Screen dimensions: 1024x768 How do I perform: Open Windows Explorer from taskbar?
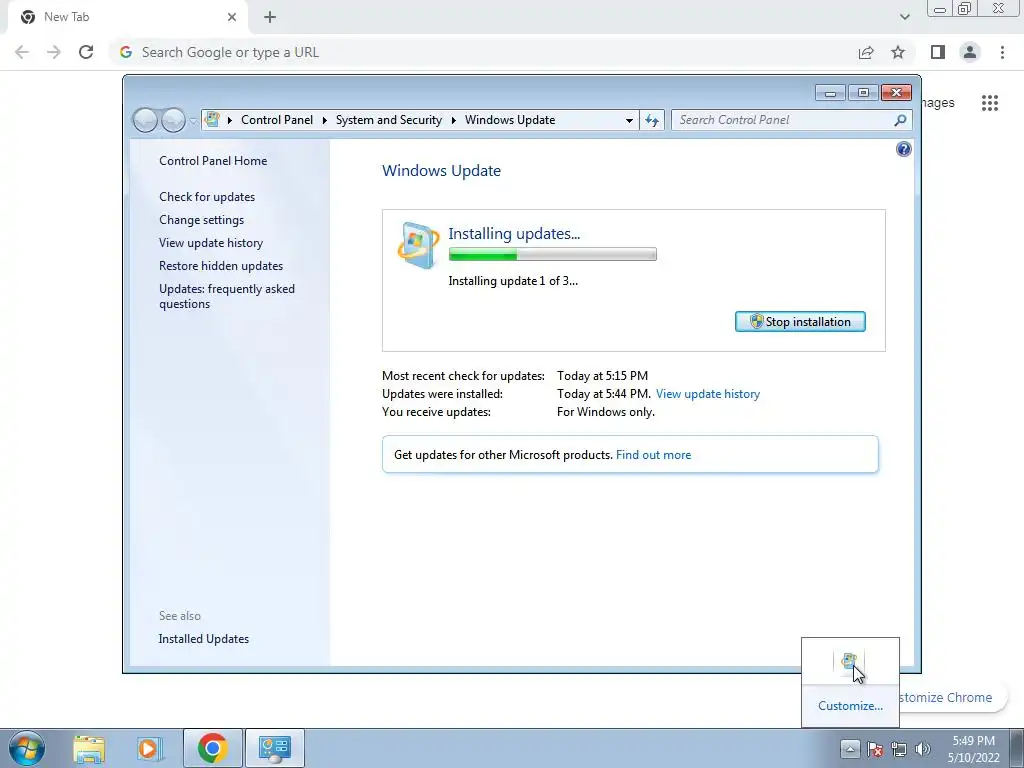coord(89,748)
